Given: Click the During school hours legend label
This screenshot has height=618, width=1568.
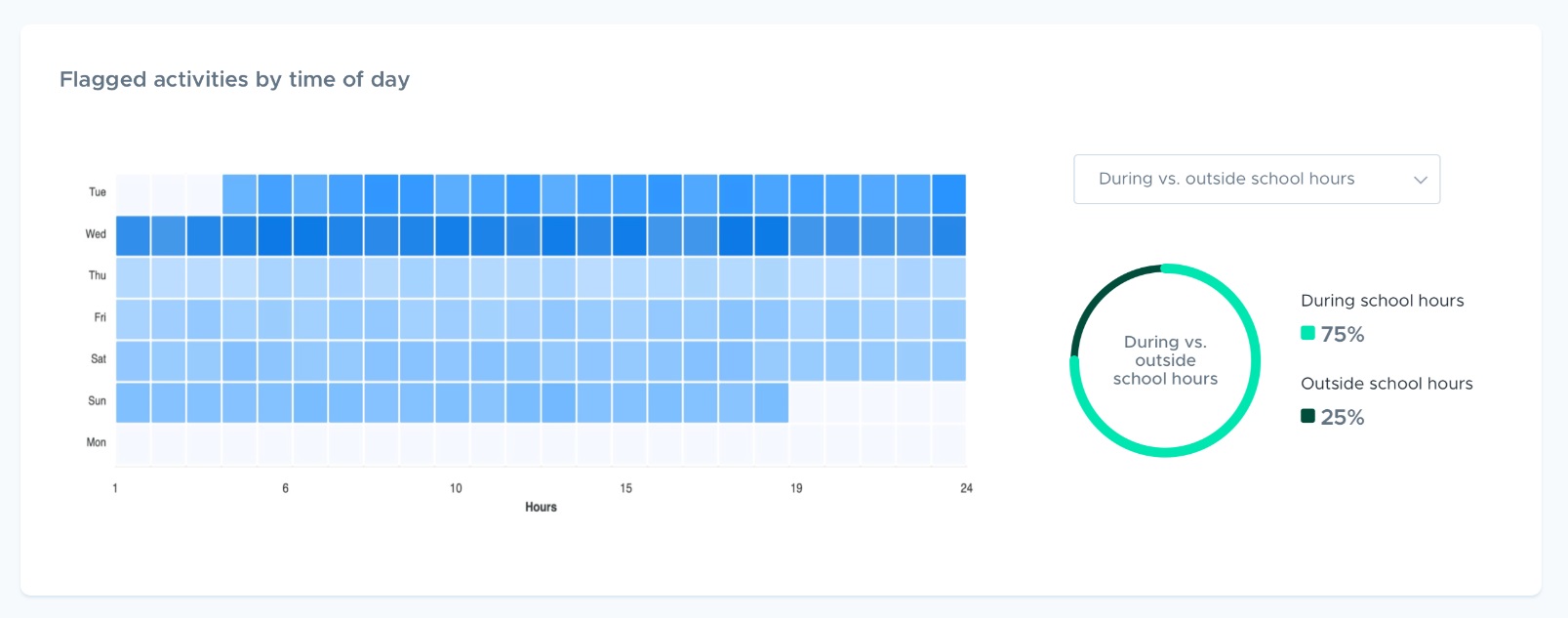Looking at the screenshot, I should [x=1383, y=301].
